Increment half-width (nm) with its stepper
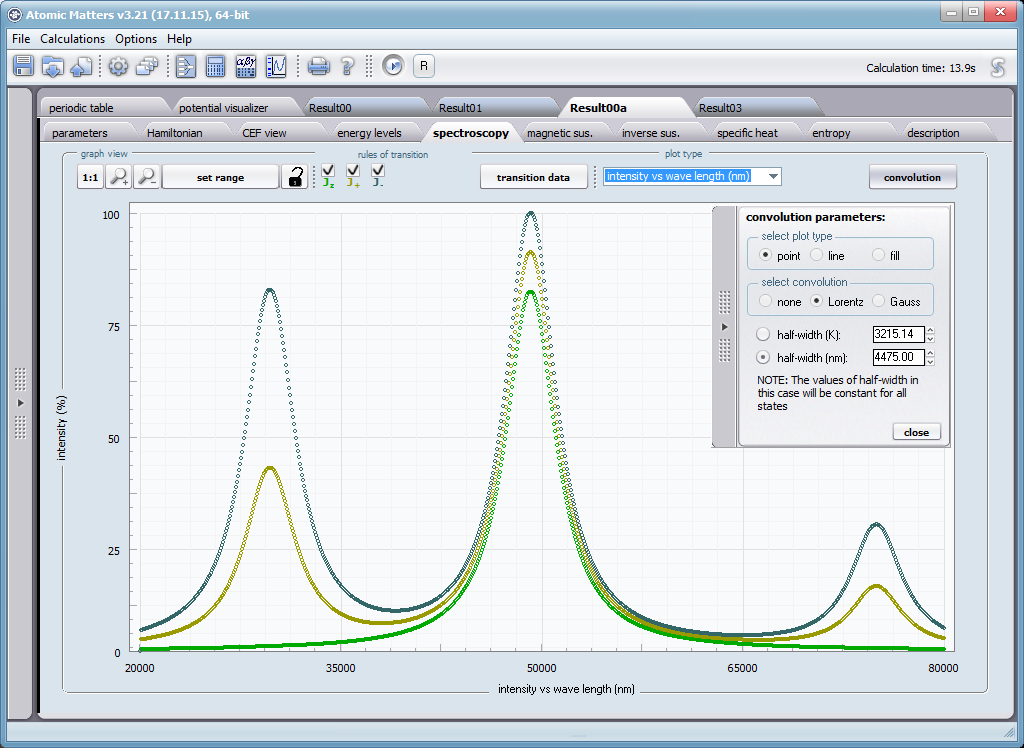 pos(931,353)
